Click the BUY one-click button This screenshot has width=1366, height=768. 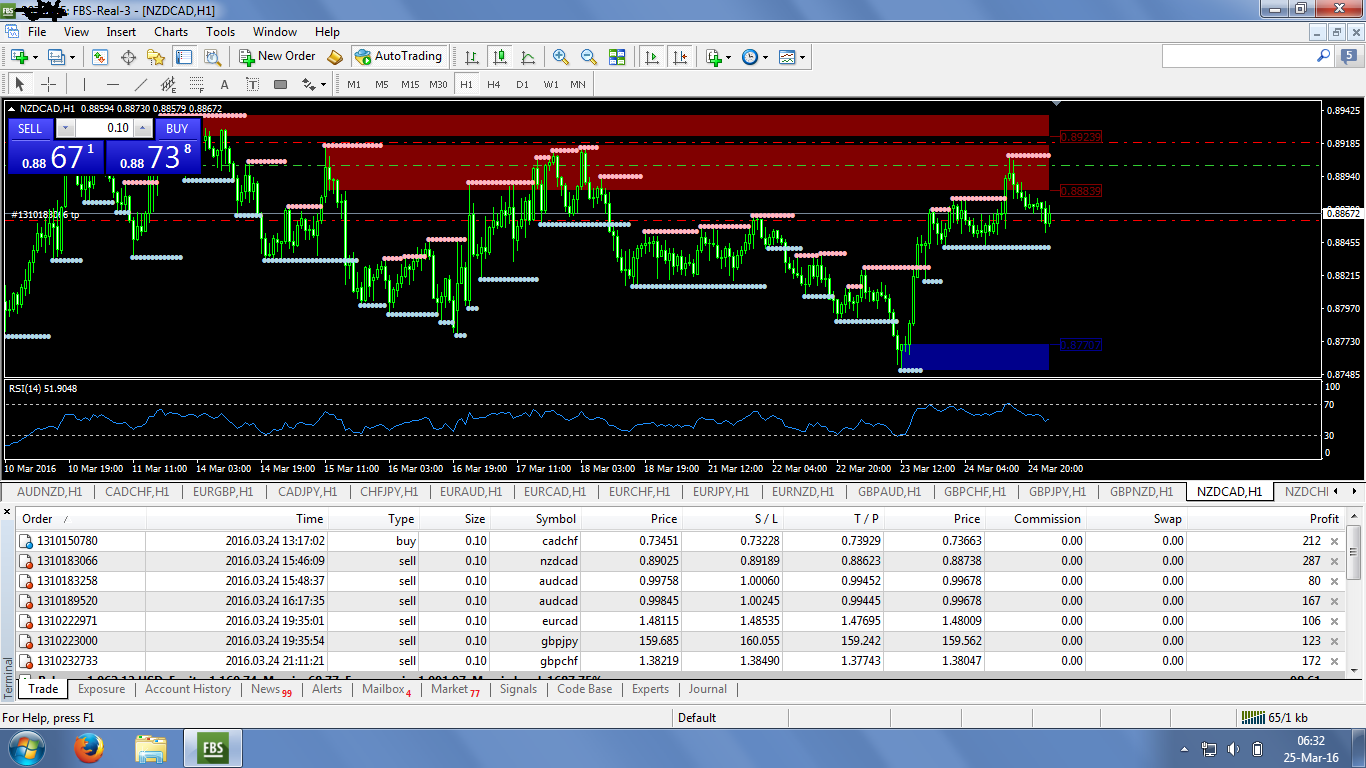point(177,128)
